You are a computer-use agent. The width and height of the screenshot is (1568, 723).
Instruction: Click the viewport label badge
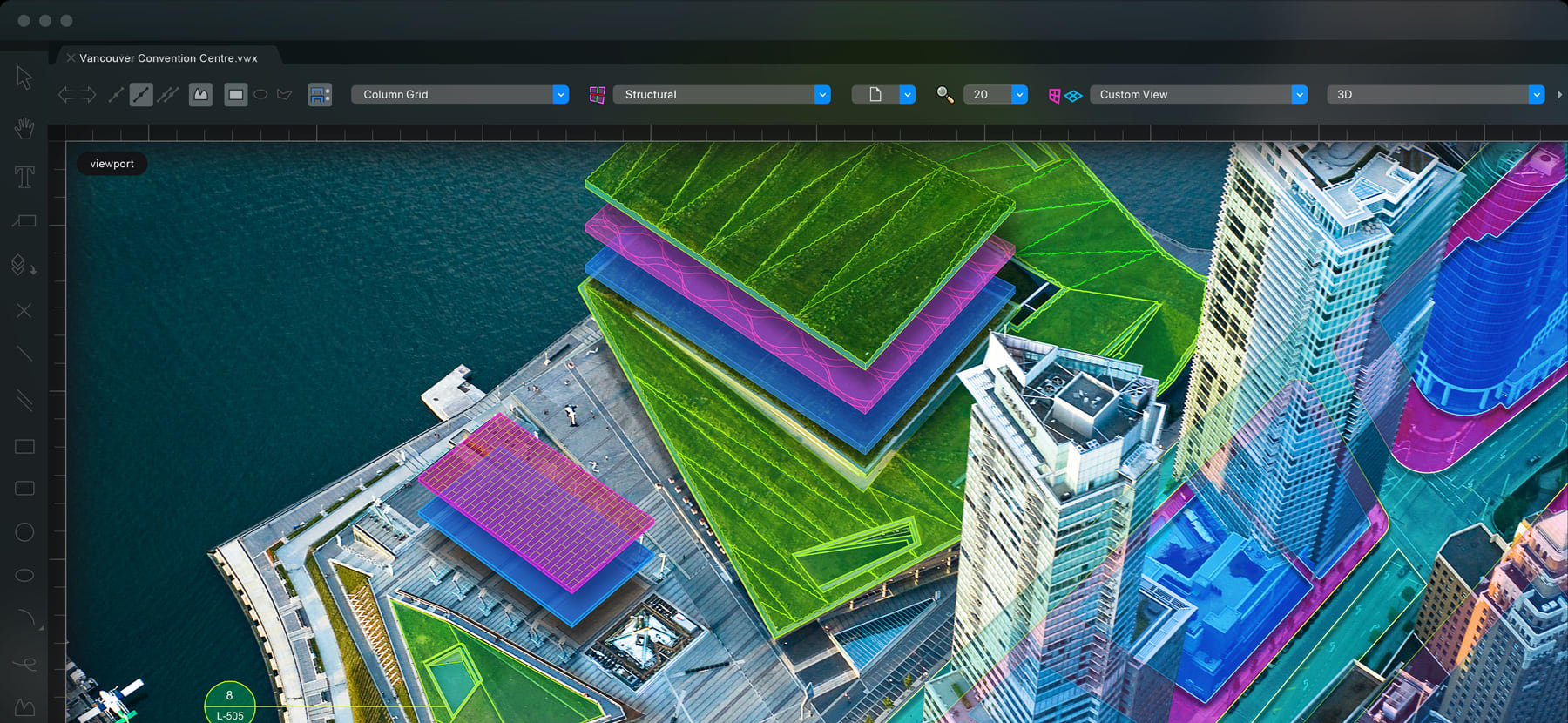coord(112,164)
